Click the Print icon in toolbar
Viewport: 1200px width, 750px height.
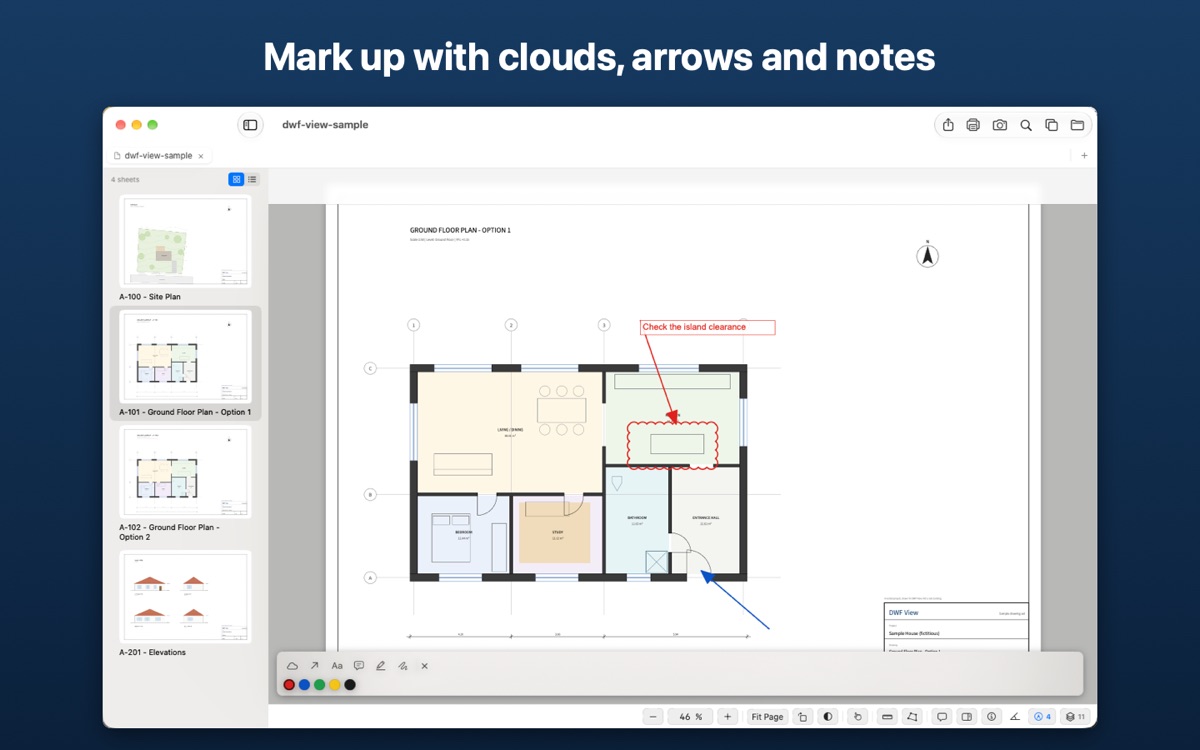pos(973,125)
